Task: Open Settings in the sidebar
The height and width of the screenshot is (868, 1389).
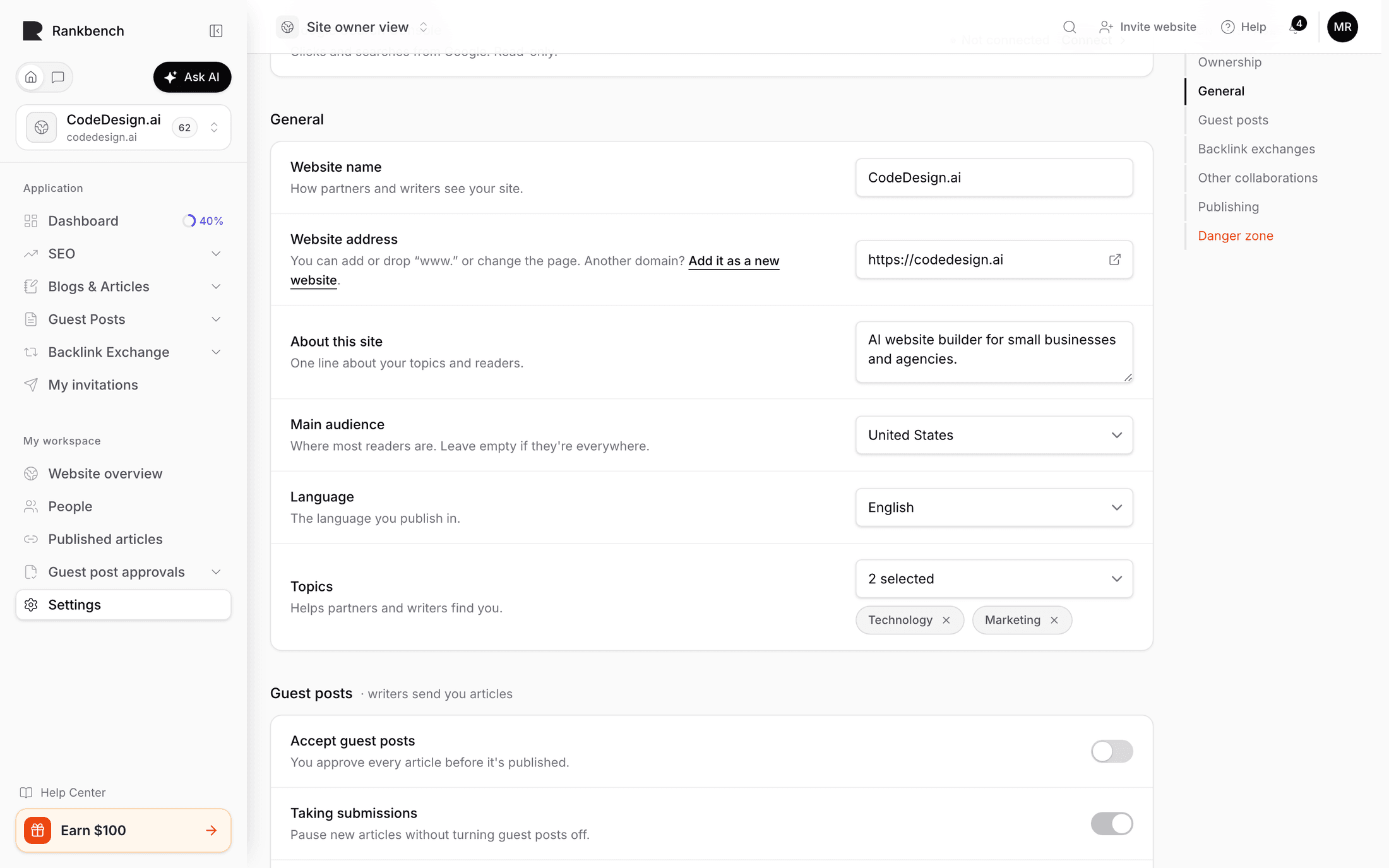Action: pyautogui.click(x=123, y=605)
